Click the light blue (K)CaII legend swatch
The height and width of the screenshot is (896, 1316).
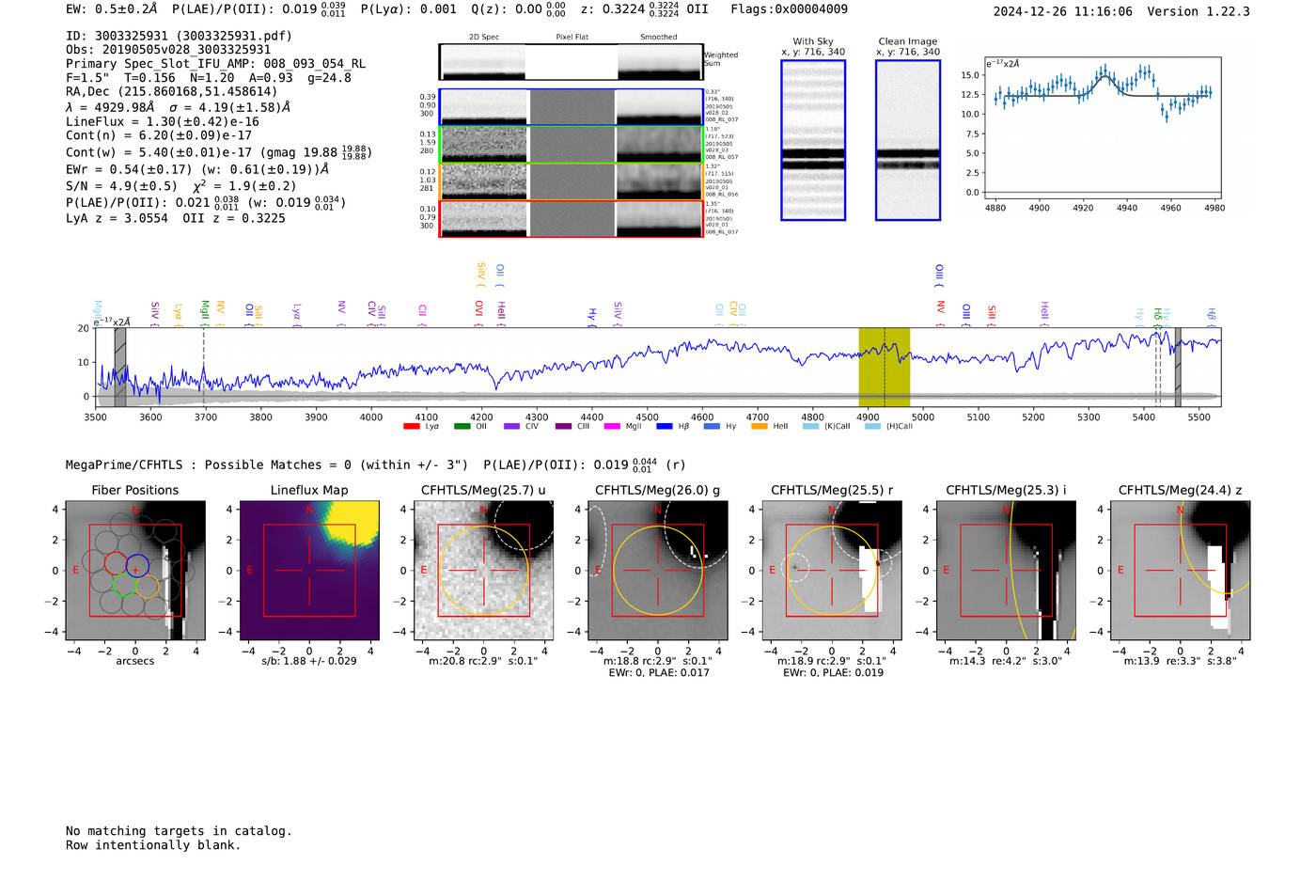click(x=810, y=427)
